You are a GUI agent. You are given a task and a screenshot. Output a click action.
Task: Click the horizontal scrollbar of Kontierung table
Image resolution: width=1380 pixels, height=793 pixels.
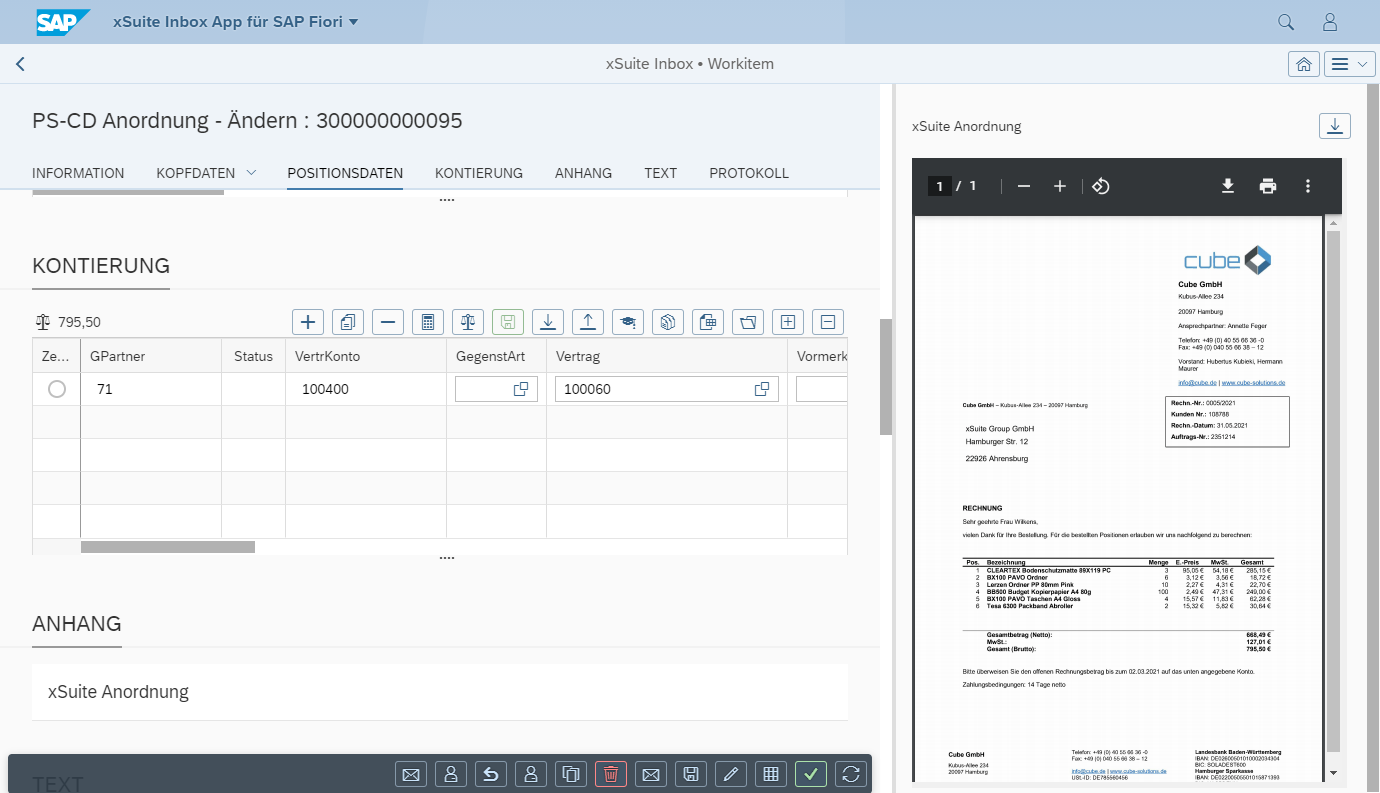pos(168,547)
